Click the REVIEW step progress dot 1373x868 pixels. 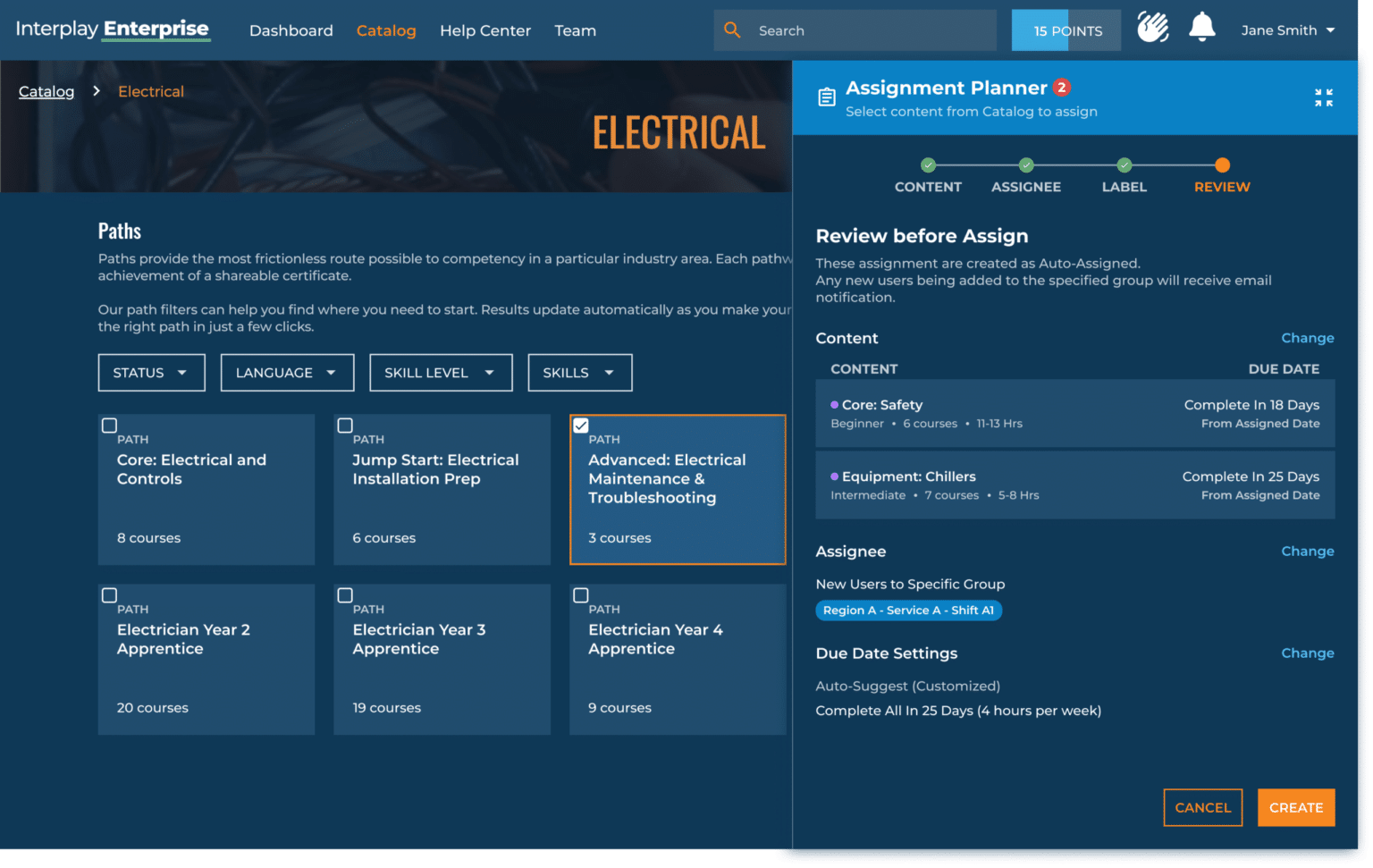pyautogui.click(x=1222, y=164)
